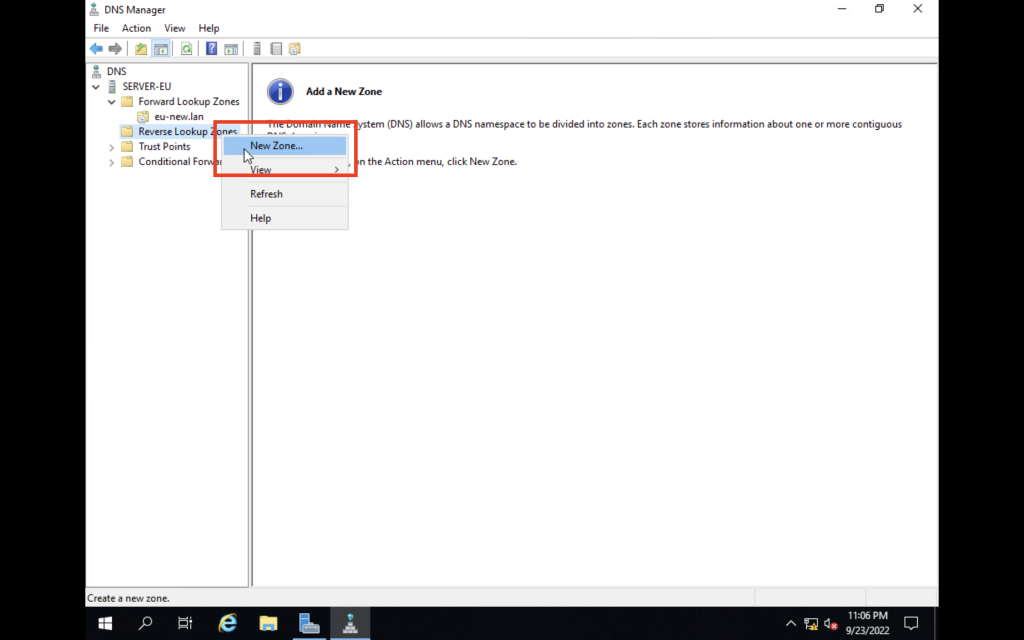This screenshot has height=640, width=1024.
Task: Open the Windows Start menu
Action: point(104,624)
